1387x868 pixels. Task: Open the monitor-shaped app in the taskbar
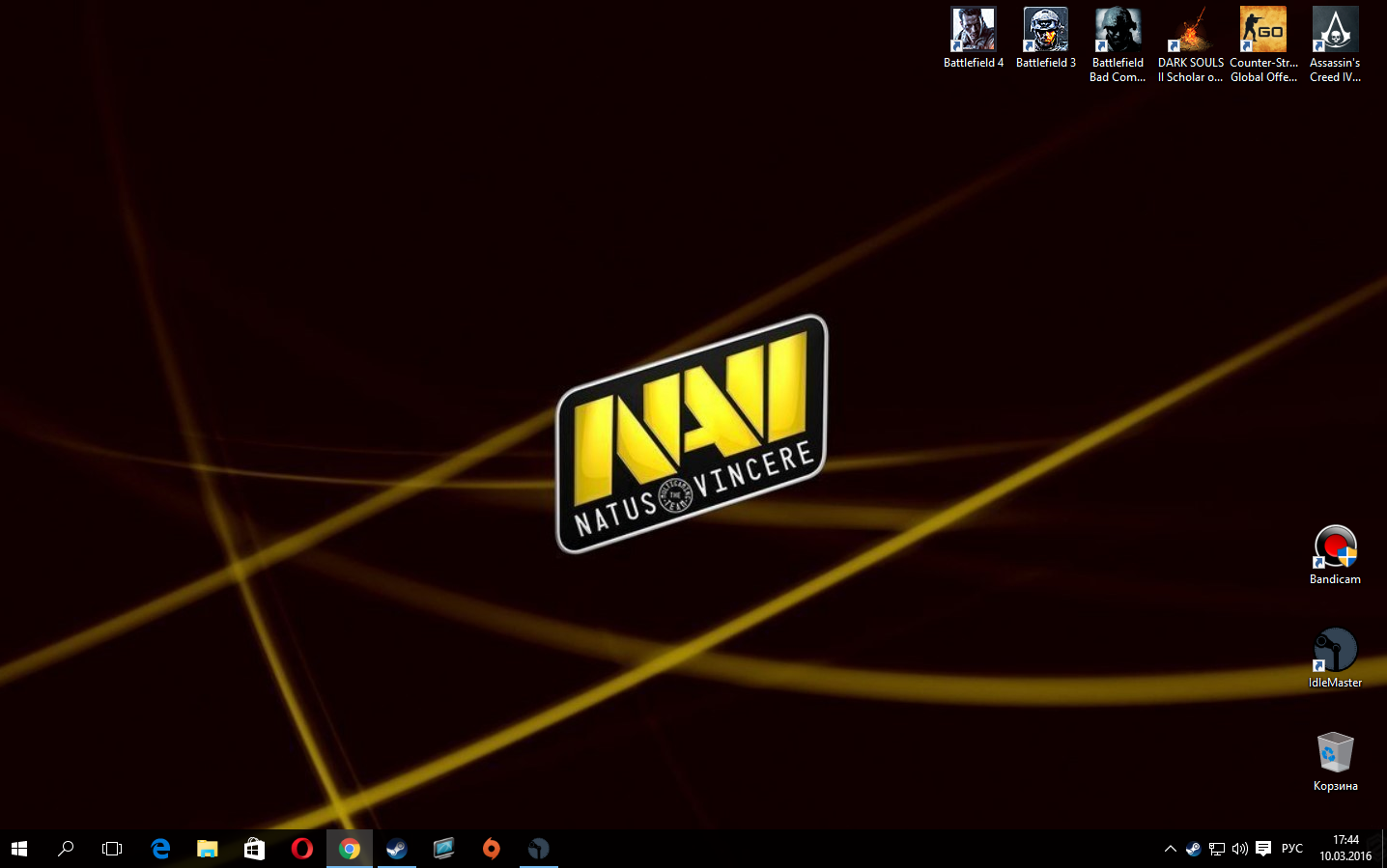444,849
